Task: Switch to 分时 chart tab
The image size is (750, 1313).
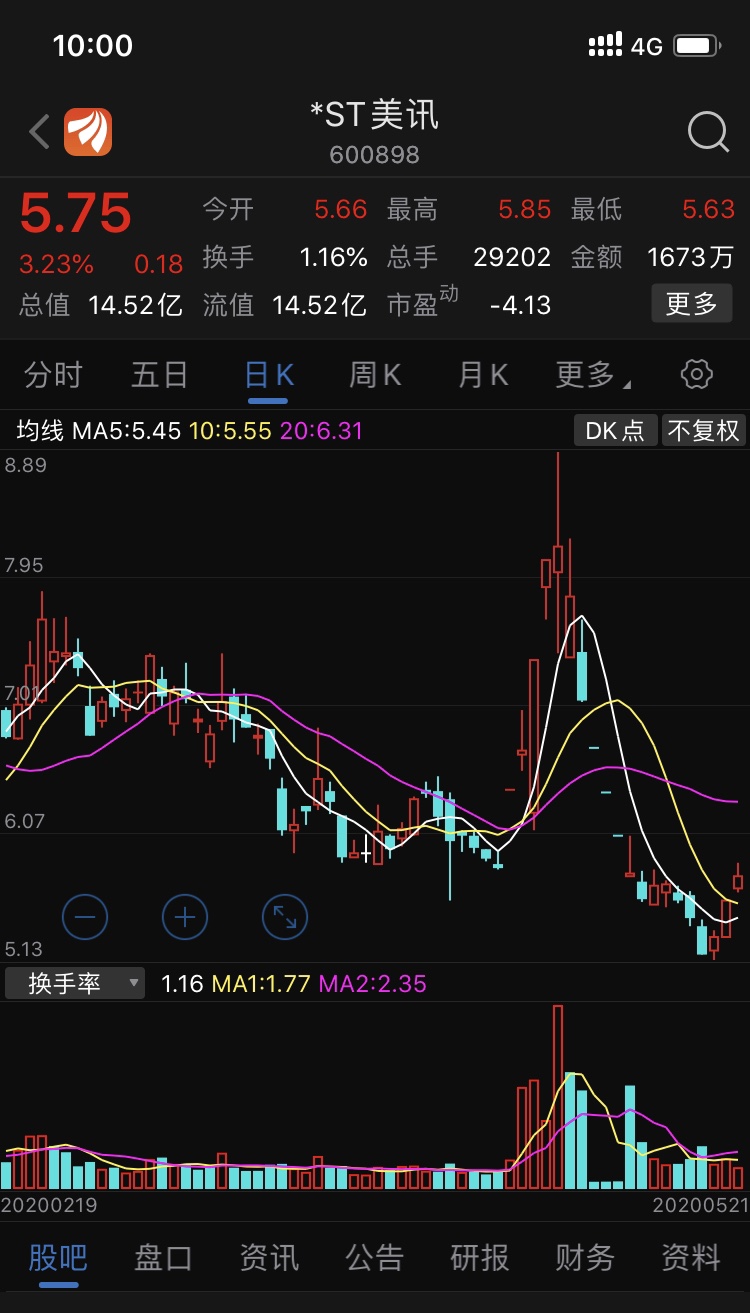Action: coord(53,375)
